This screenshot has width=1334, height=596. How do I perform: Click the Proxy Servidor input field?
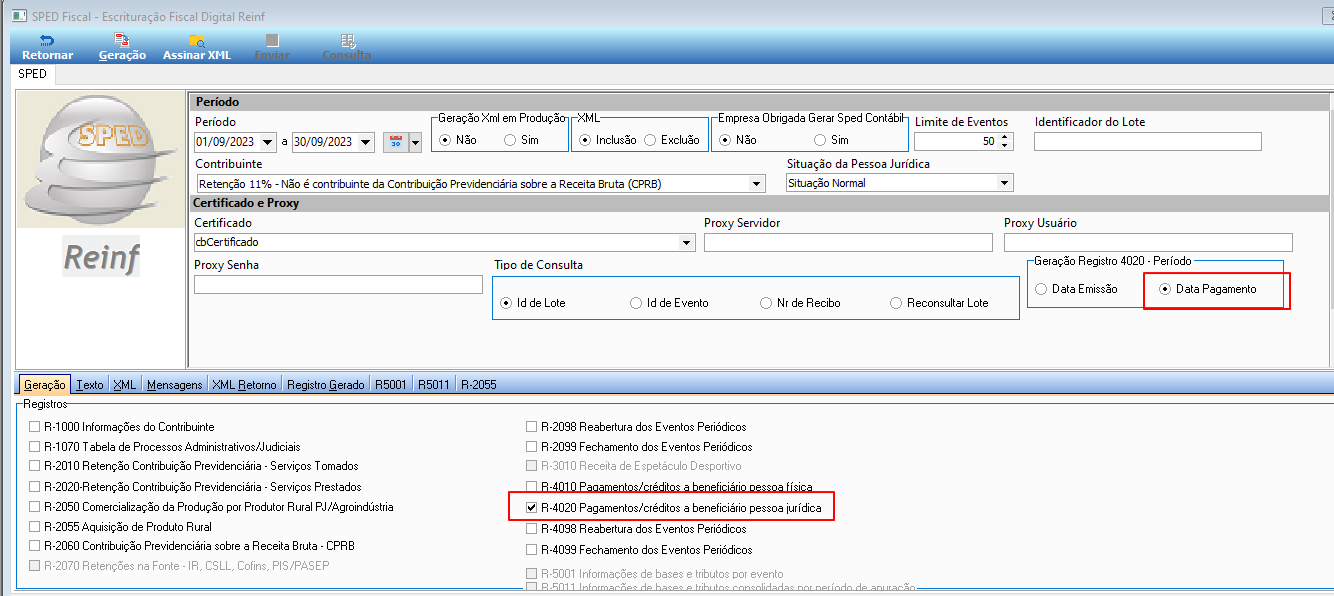click(x=848, y=243)
